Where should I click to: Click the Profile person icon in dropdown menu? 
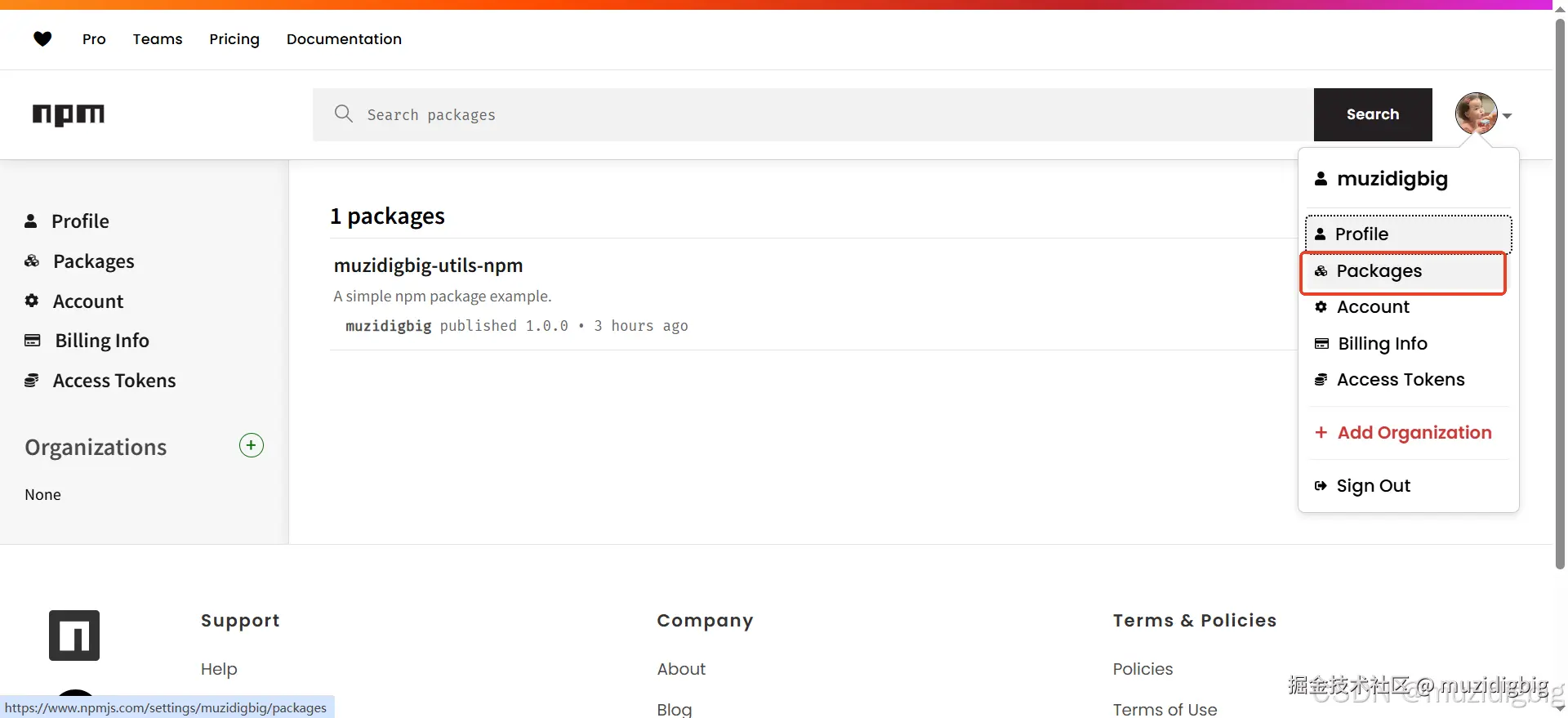point(1320,234)
